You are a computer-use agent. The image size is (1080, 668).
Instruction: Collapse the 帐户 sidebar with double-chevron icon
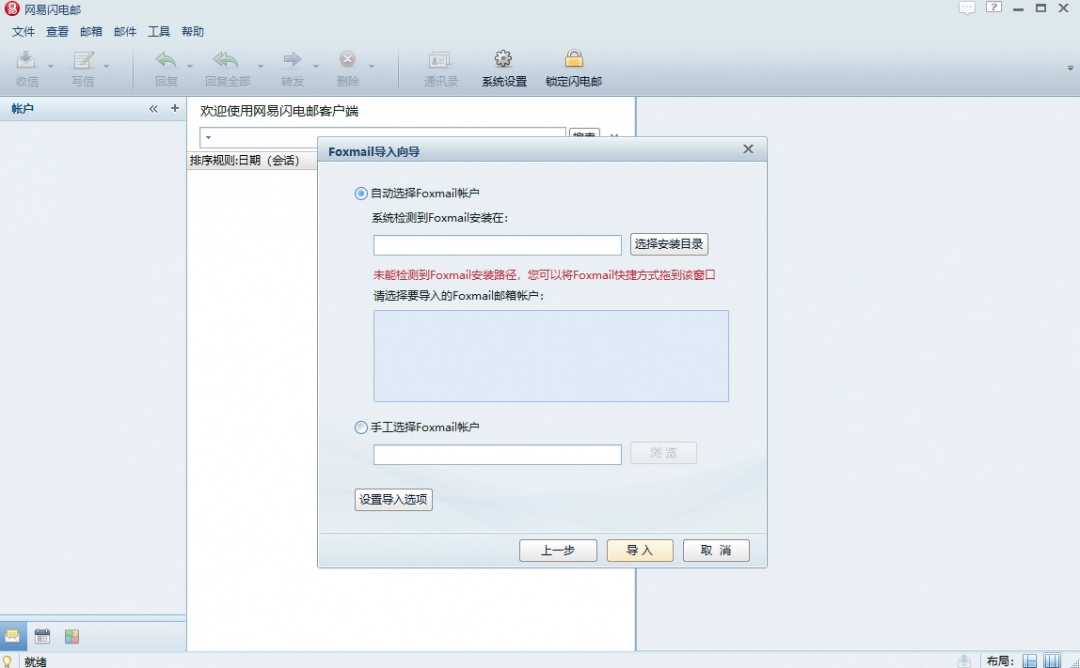(153, 109)
